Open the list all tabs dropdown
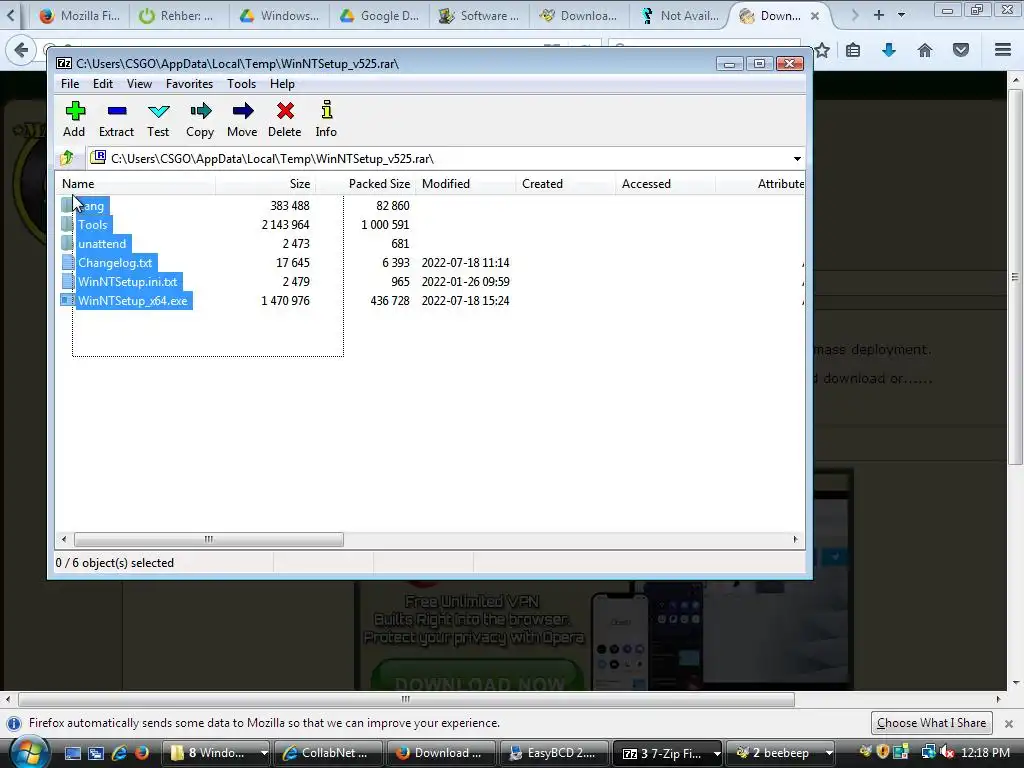 point(902,14)
